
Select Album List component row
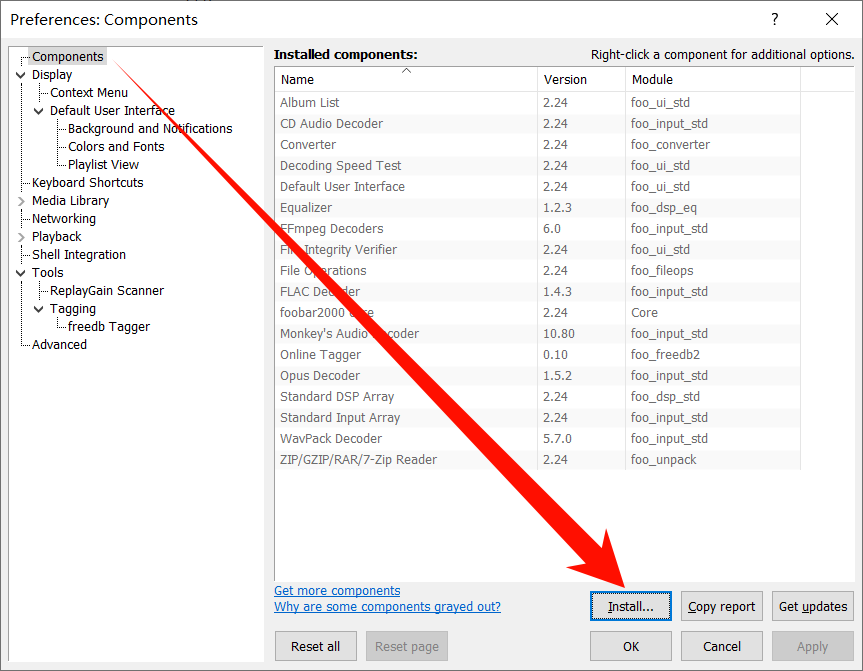537,102
